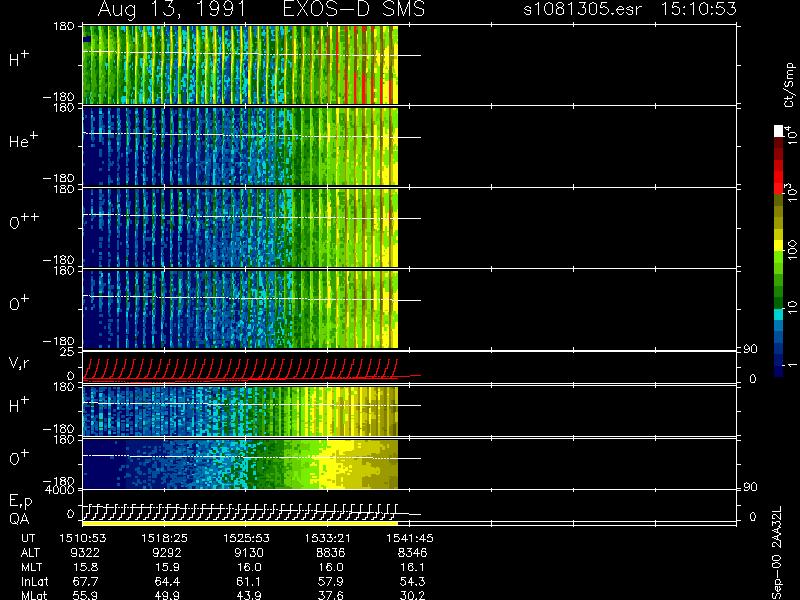800x600 pixels.
Task: Click altitude value '8836'
Action: click(x=330, y=552)
